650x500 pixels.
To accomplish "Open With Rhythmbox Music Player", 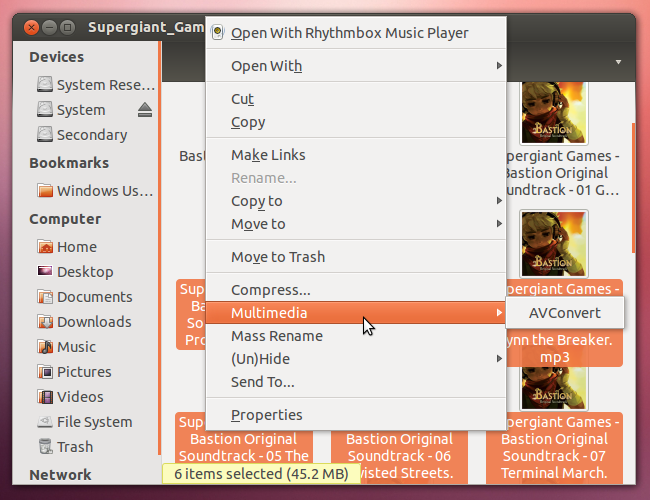I will [356, 33].
